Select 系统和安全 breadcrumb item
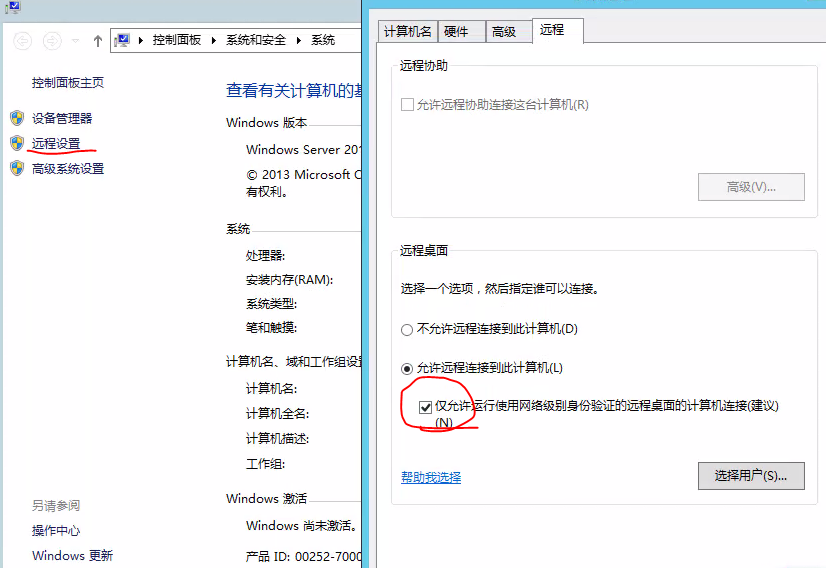 (x=255, y=40)
